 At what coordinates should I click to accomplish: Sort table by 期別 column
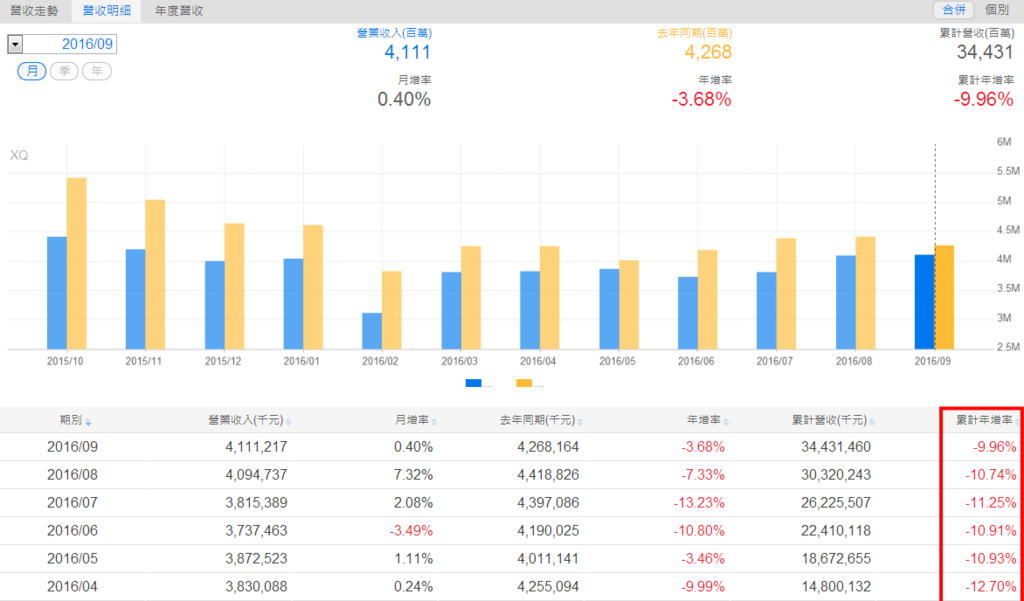pos(75,420)
